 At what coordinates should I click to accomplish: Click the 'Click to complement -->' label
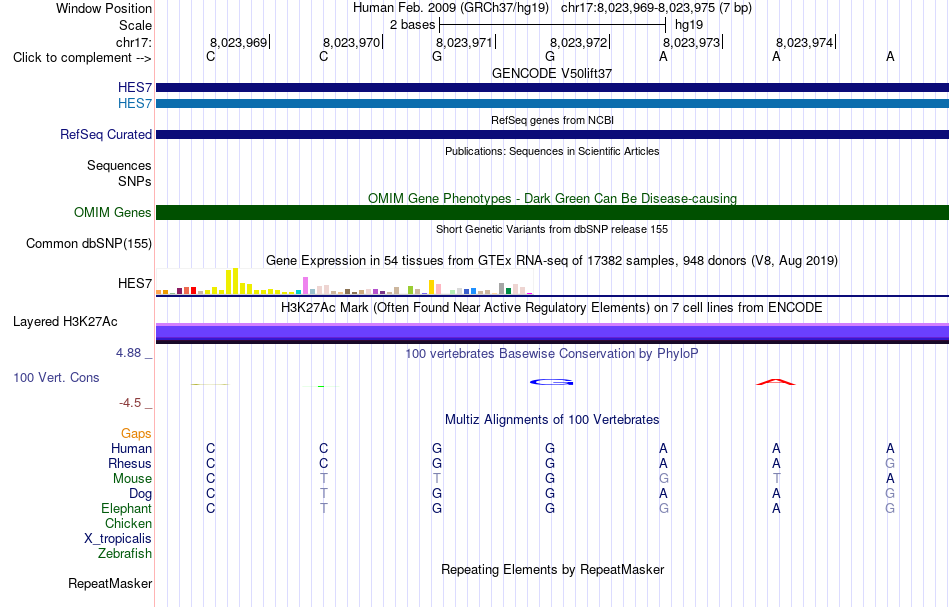(82, 58)
